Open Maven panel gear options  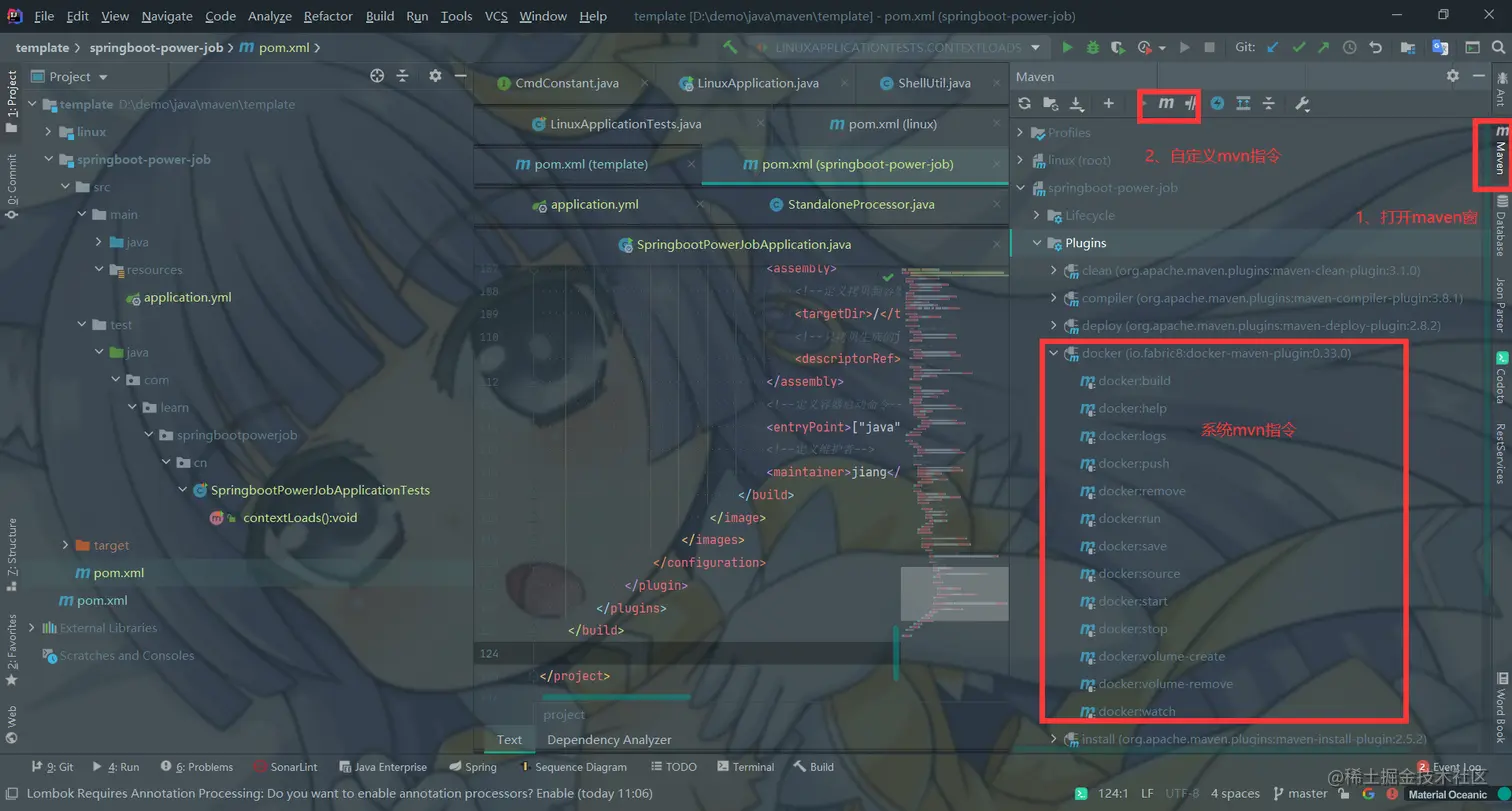[1453, 76]
